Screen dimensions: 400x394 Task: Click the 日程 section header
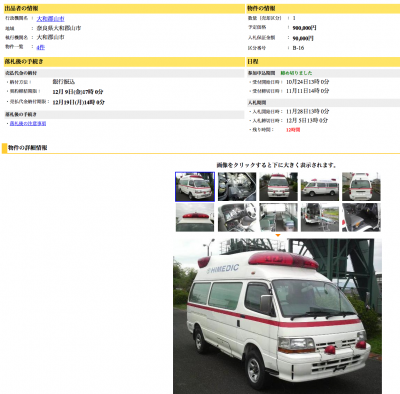point(323,62)
